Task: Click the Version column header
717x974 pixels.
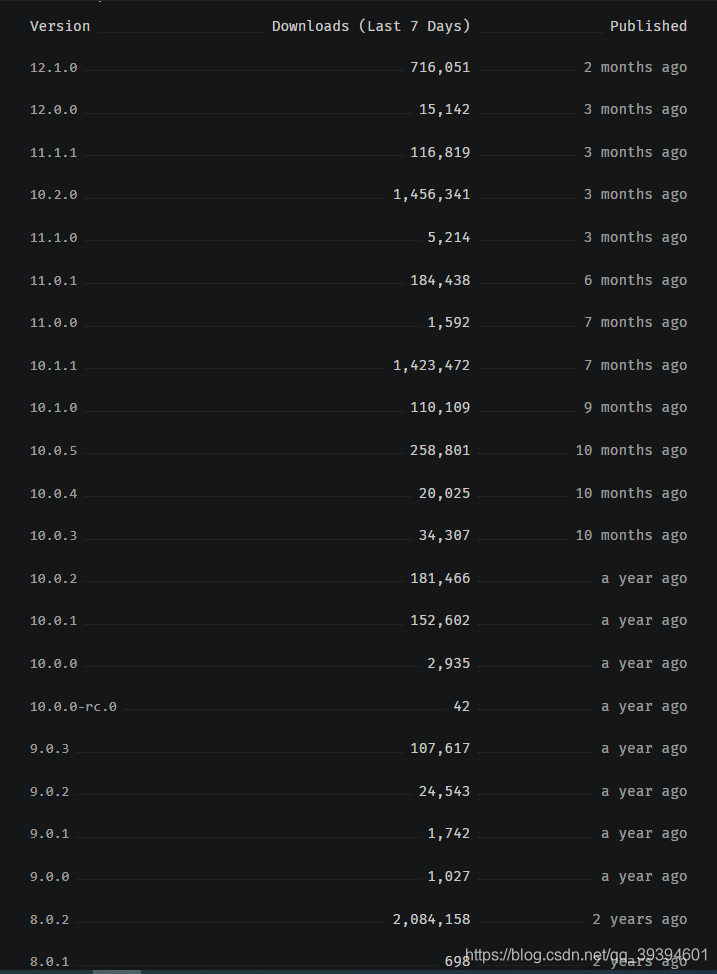Action: coord(60,26)
